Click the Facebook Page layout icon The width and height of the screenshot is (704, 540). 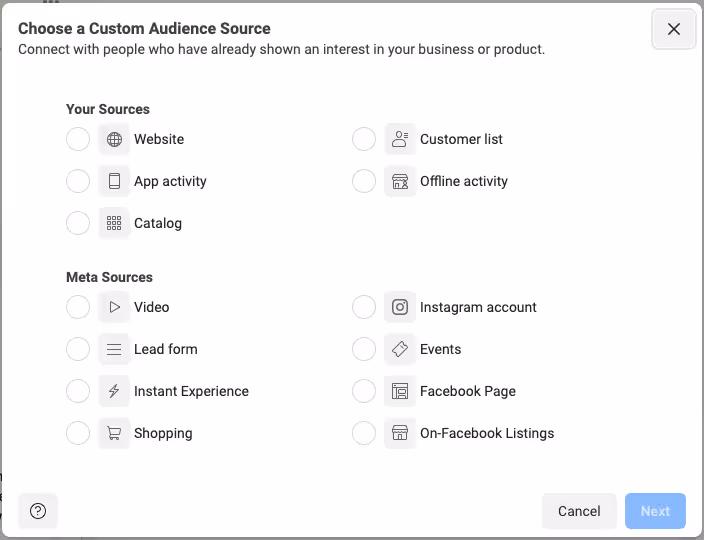click(400, 391)
